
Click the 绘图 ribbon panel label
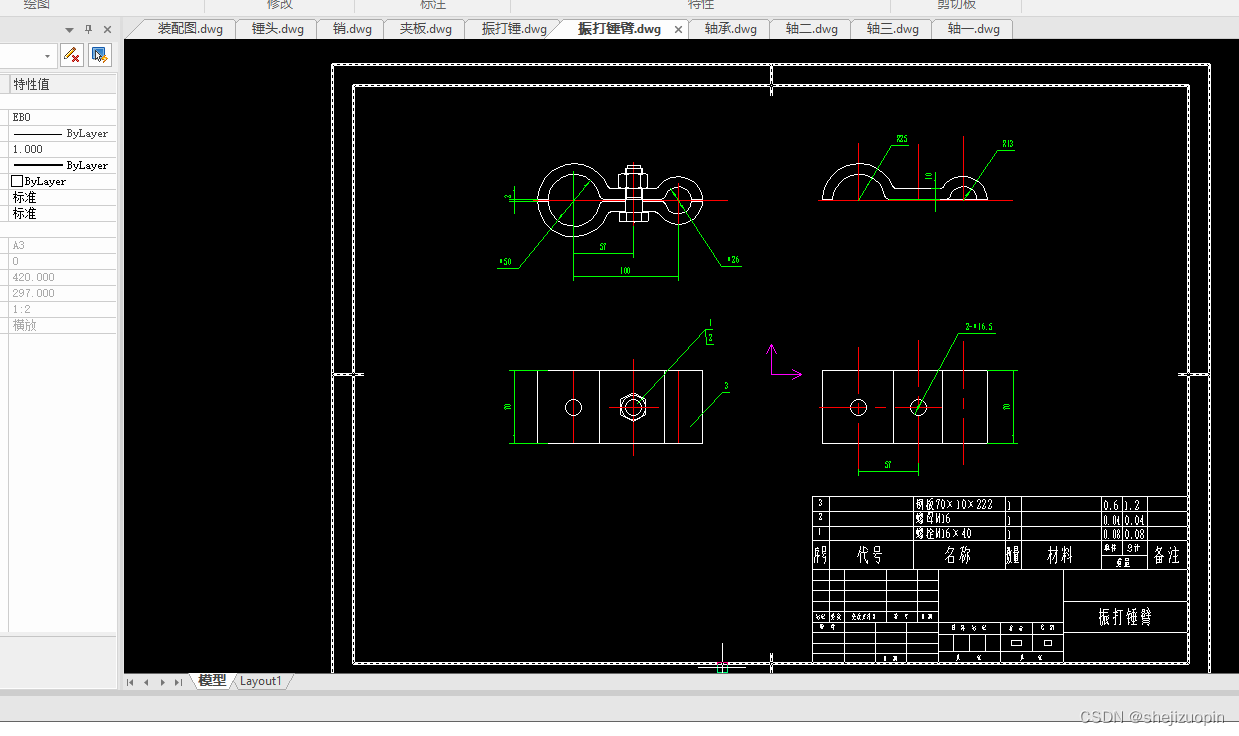(x=36, y=5)
